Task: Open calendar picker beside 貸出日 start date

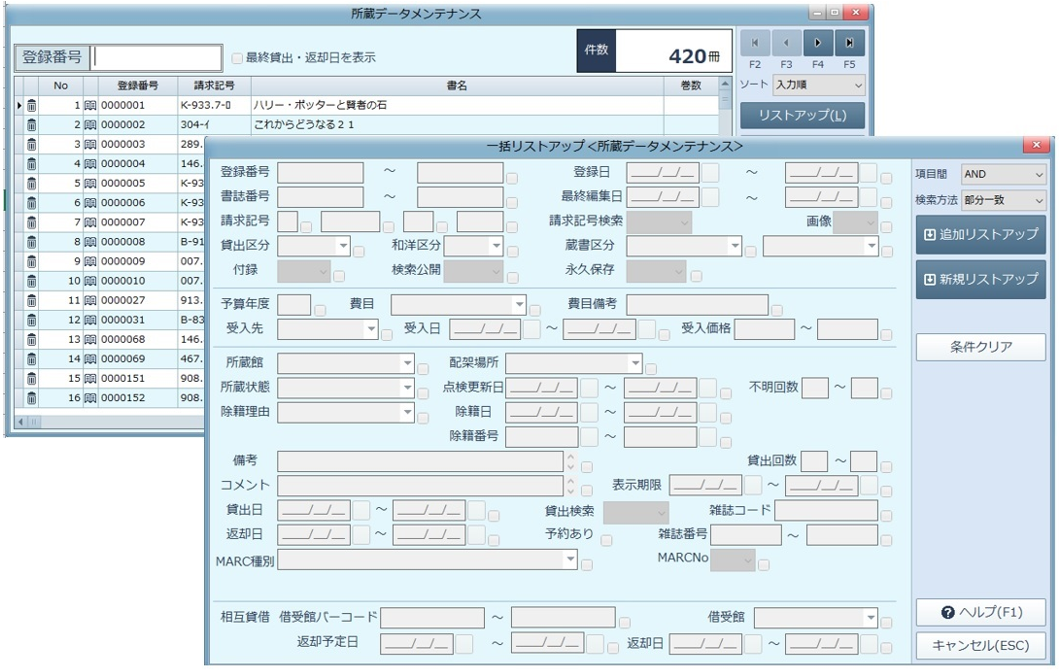Action: pyautogui.click(x=361, y=510)
